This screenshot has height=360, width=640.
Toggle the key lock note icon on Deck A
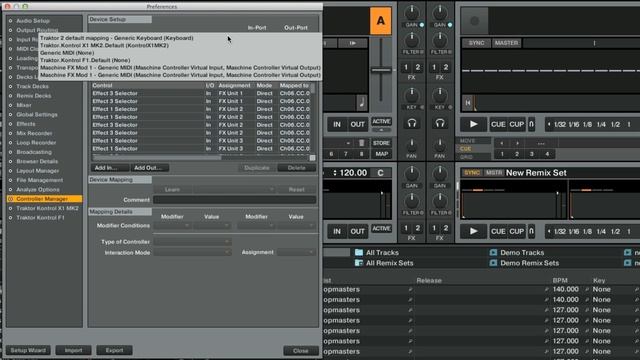[x=362, y=102]
